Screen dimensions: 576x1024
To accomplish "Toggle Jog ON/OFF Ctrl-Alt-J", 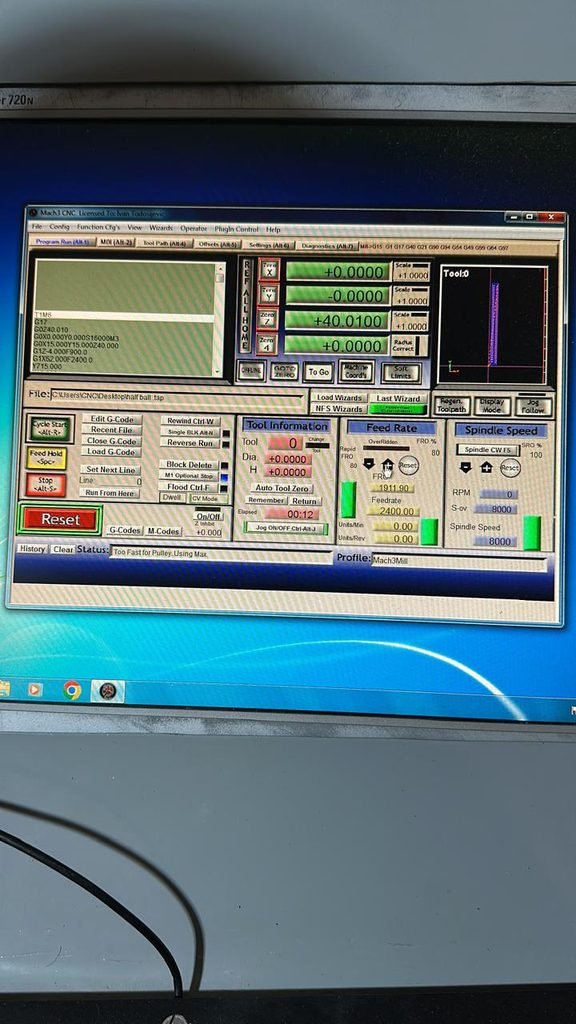I will (286, 528).
